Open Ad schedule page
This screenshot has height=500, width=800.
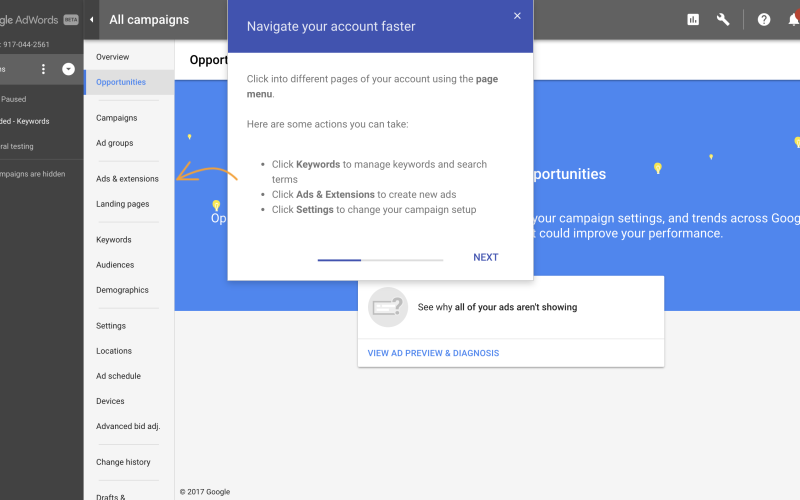coord(118,376)
